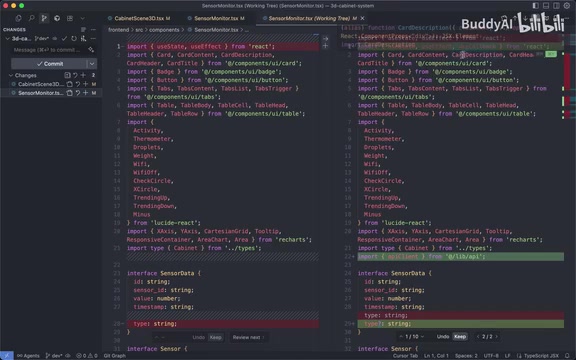Click Undo in left diff review bar
The image size is (576, 360).
(x=198, y=337)
